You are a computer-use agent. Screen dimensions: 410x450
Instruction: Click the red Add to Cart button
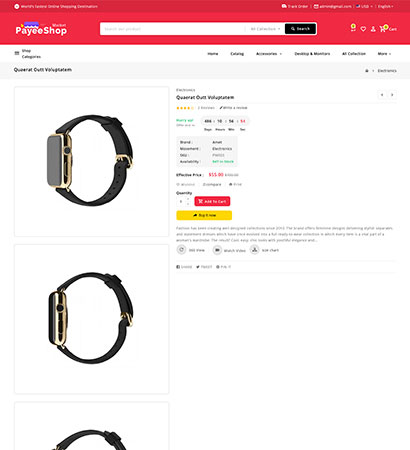pyautogui.click(x=212, y=201)
